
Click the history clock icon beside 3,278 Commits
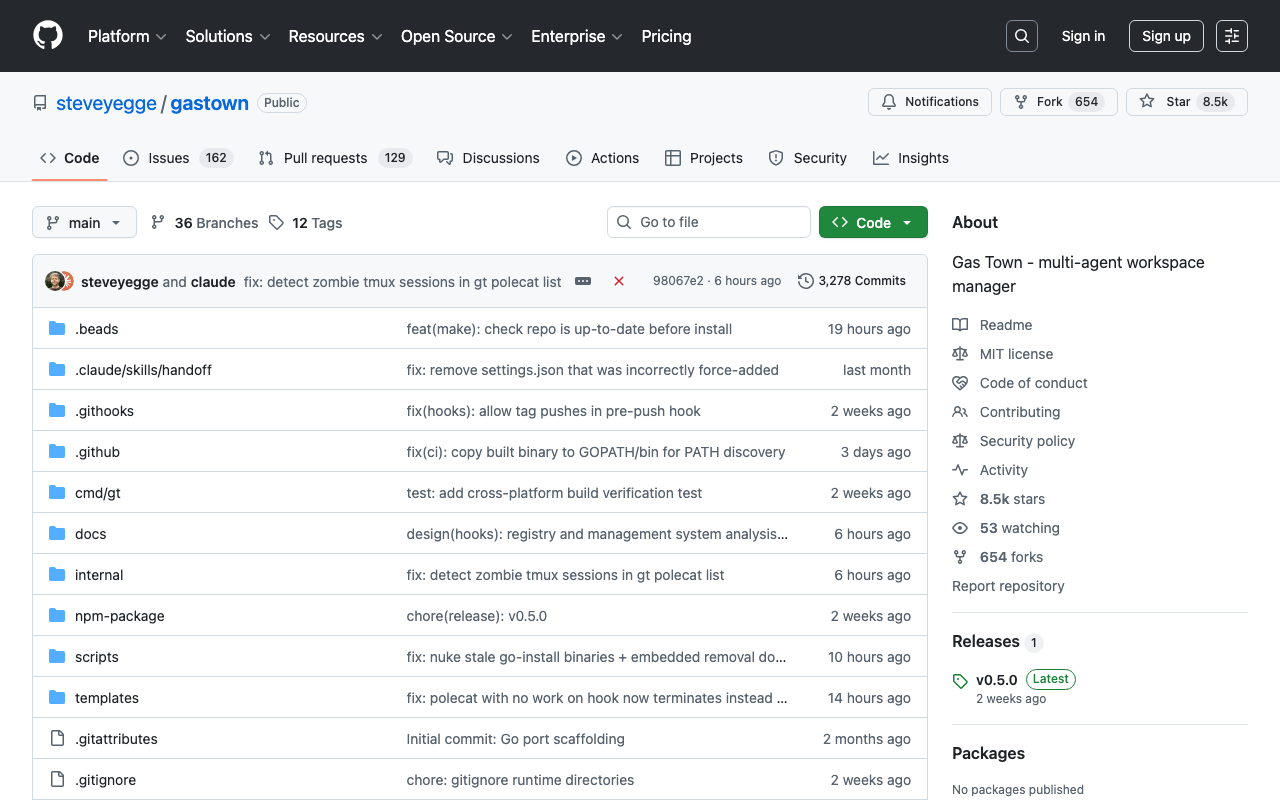tap(806, 280)
